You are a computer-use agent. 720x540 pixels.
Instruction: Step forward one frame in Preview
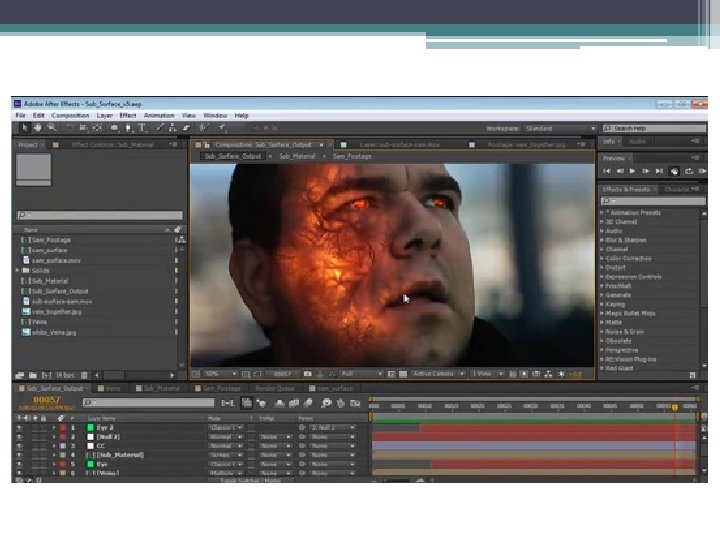coord(646,171)
